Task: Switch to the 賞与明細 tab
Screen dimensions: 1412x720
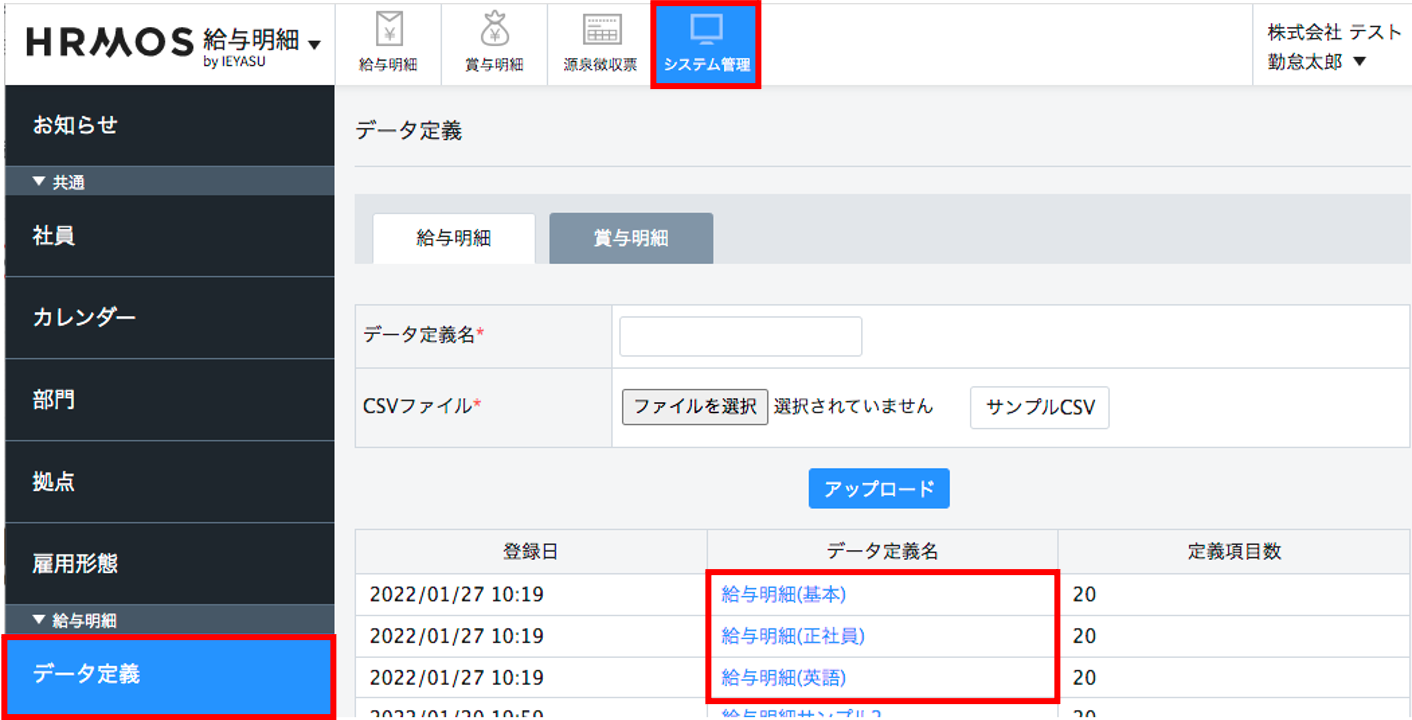Action: 631,238
